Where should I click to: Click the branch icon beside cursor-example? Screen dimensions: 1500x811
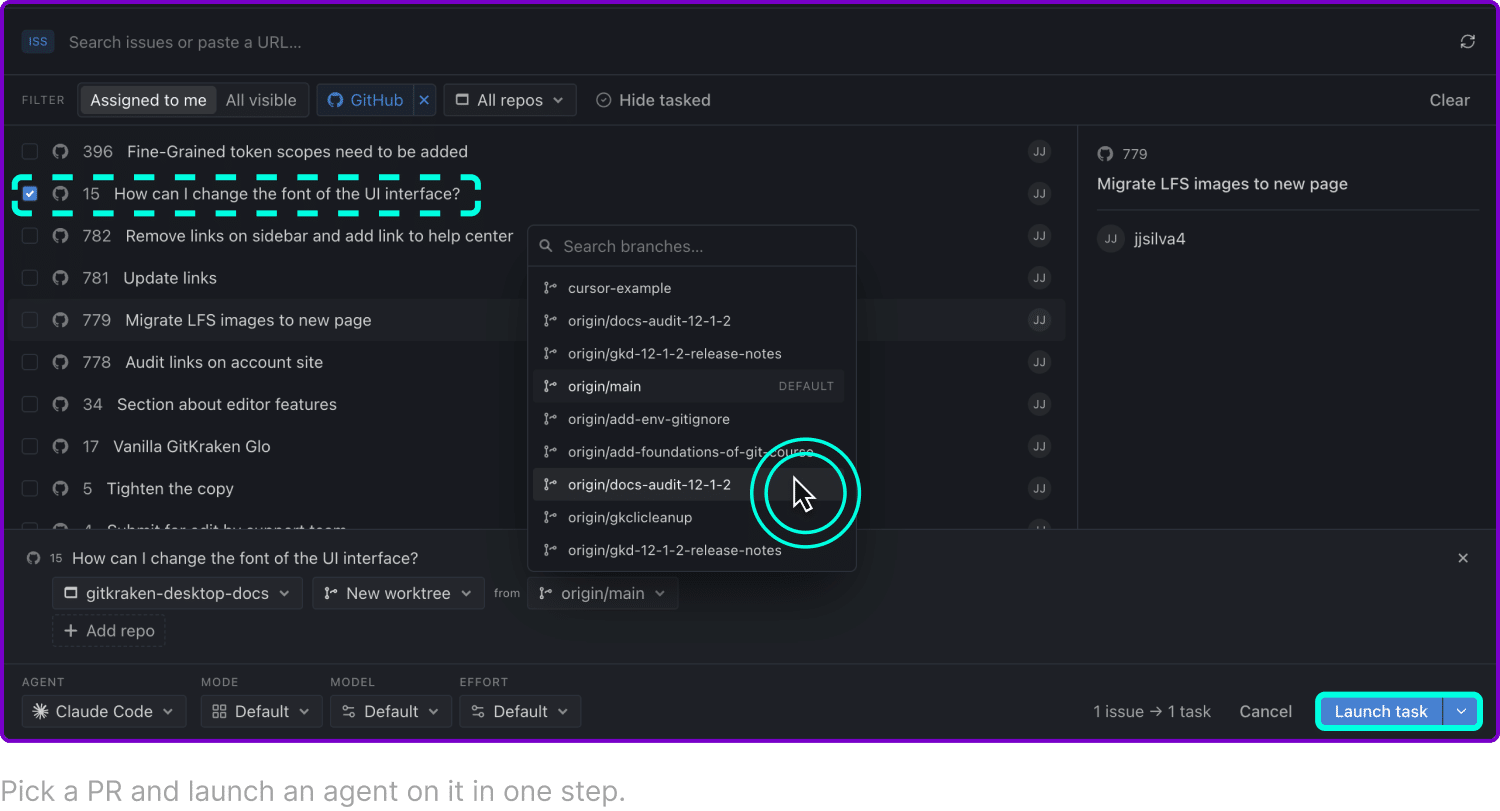click(550, 288)
